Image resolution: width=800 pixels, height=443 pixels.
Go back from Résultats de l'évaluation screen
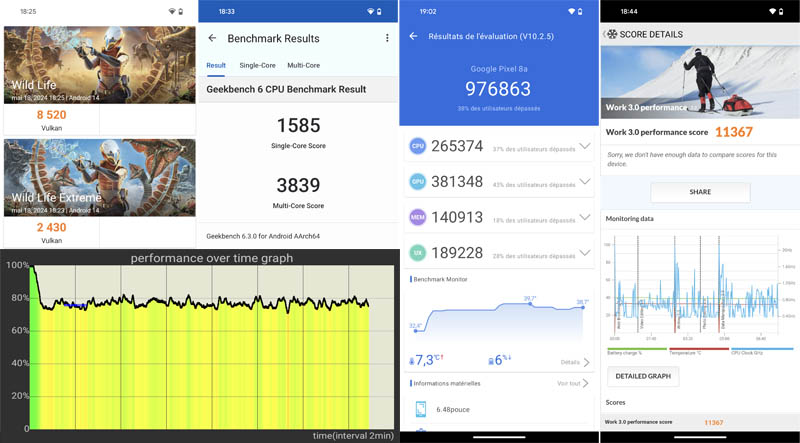tap(414, 36)
